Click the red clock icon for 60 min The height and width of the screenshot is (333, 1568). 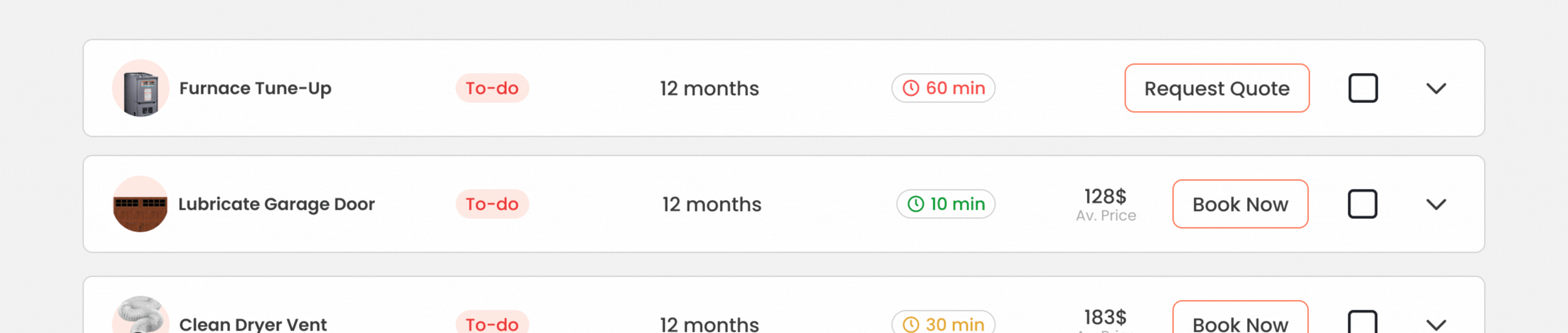click(911, 88)
